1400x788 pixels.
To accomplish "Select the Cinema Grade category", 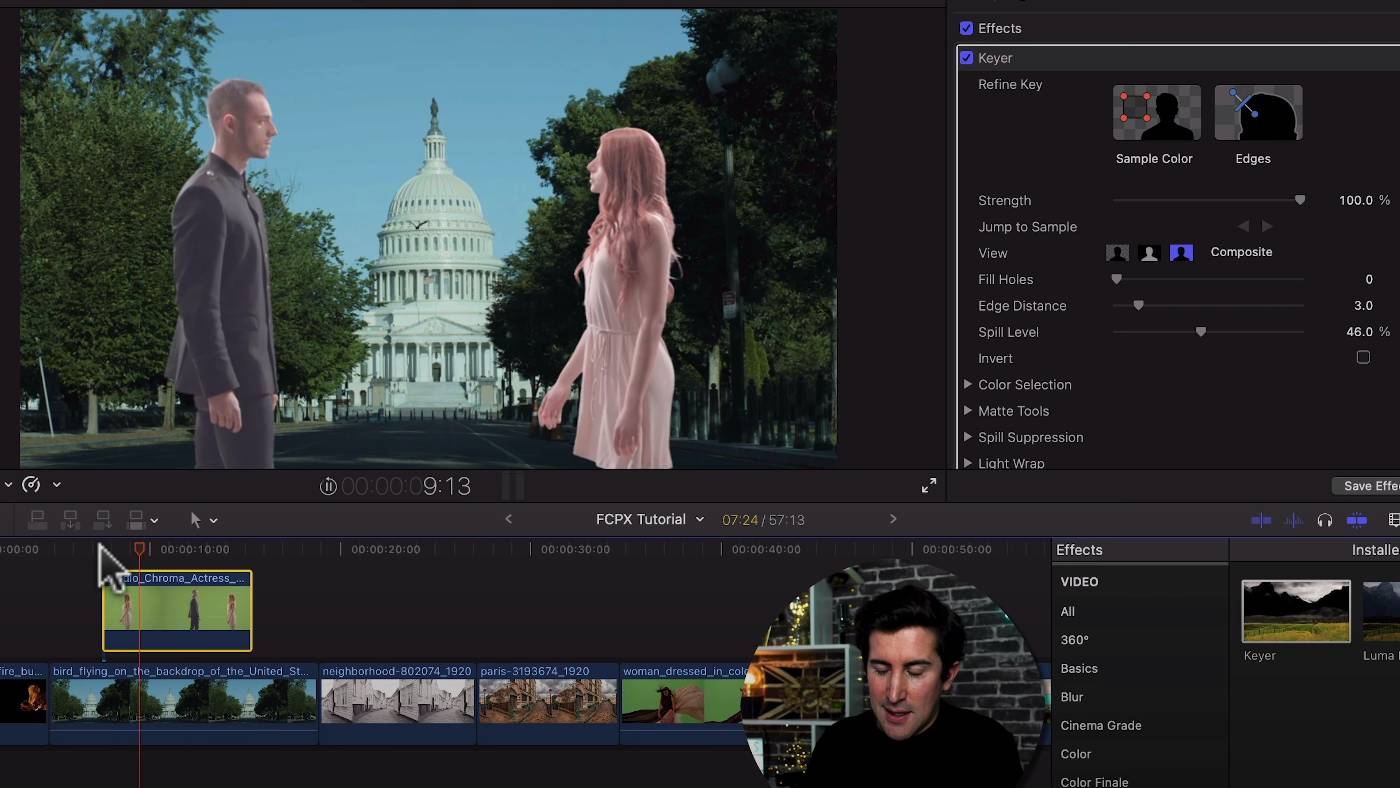I will 1101,725.
